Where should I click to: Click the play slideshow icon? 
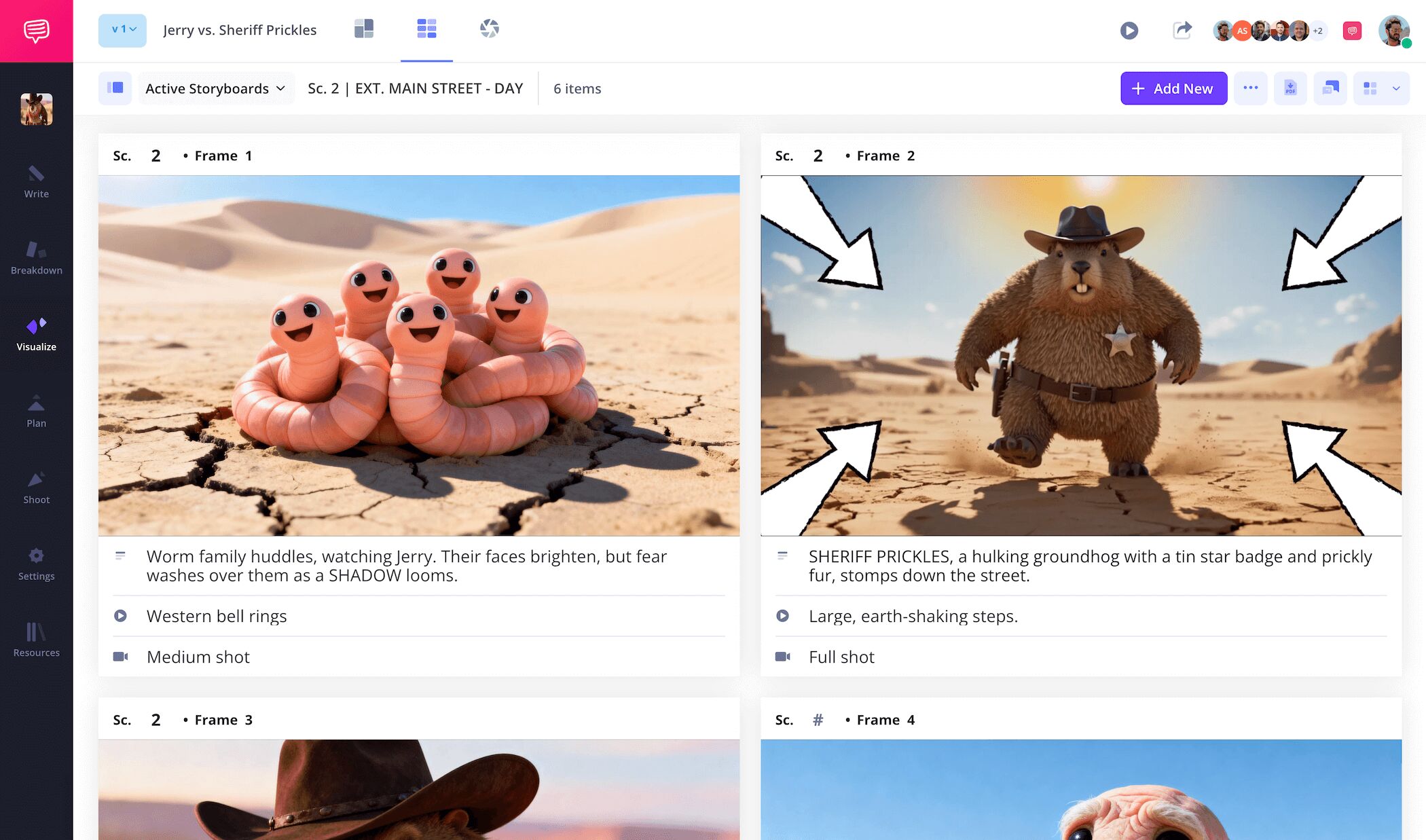click(x=1129, y=30)
